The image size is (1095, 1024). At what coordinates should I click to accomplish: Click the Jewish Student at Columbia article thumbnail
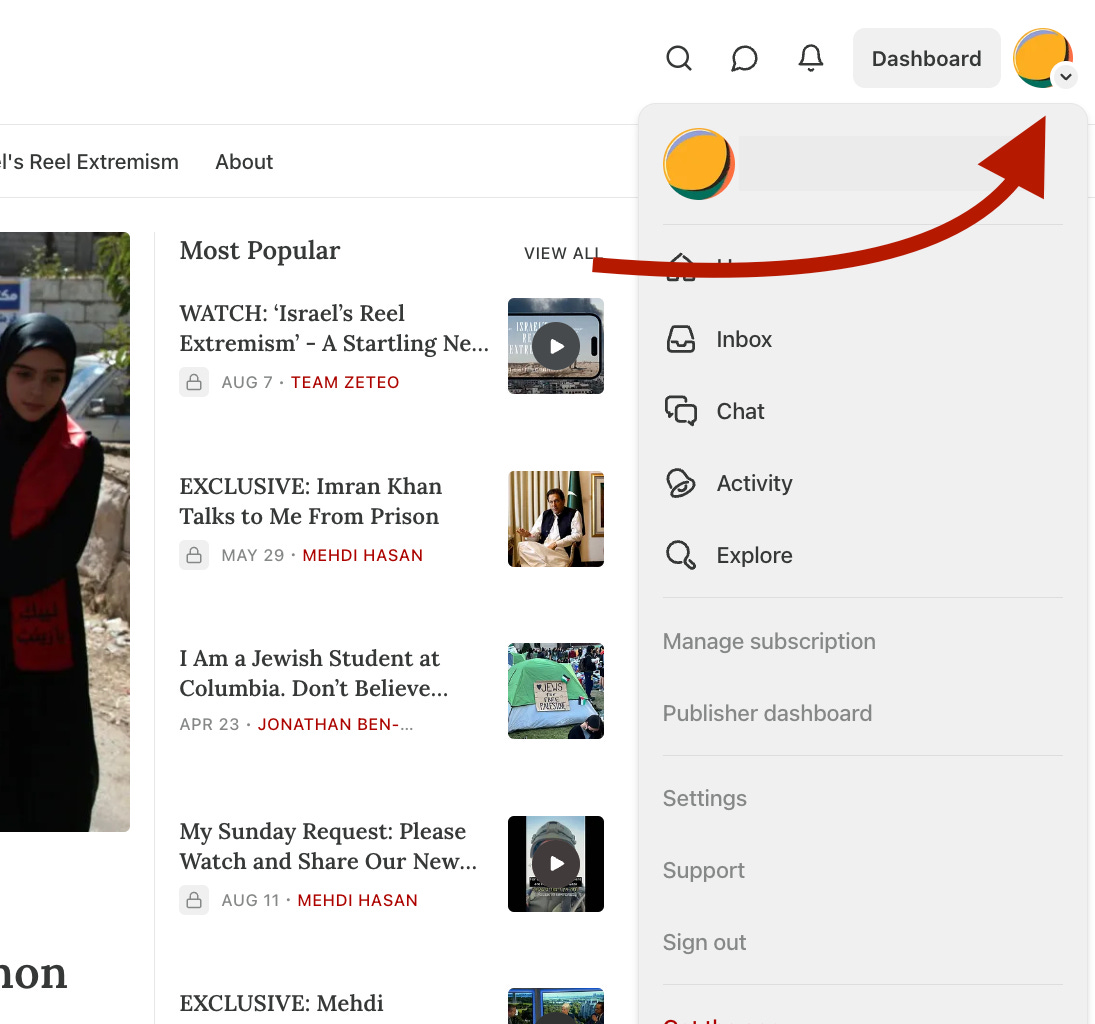click(555, 691)
